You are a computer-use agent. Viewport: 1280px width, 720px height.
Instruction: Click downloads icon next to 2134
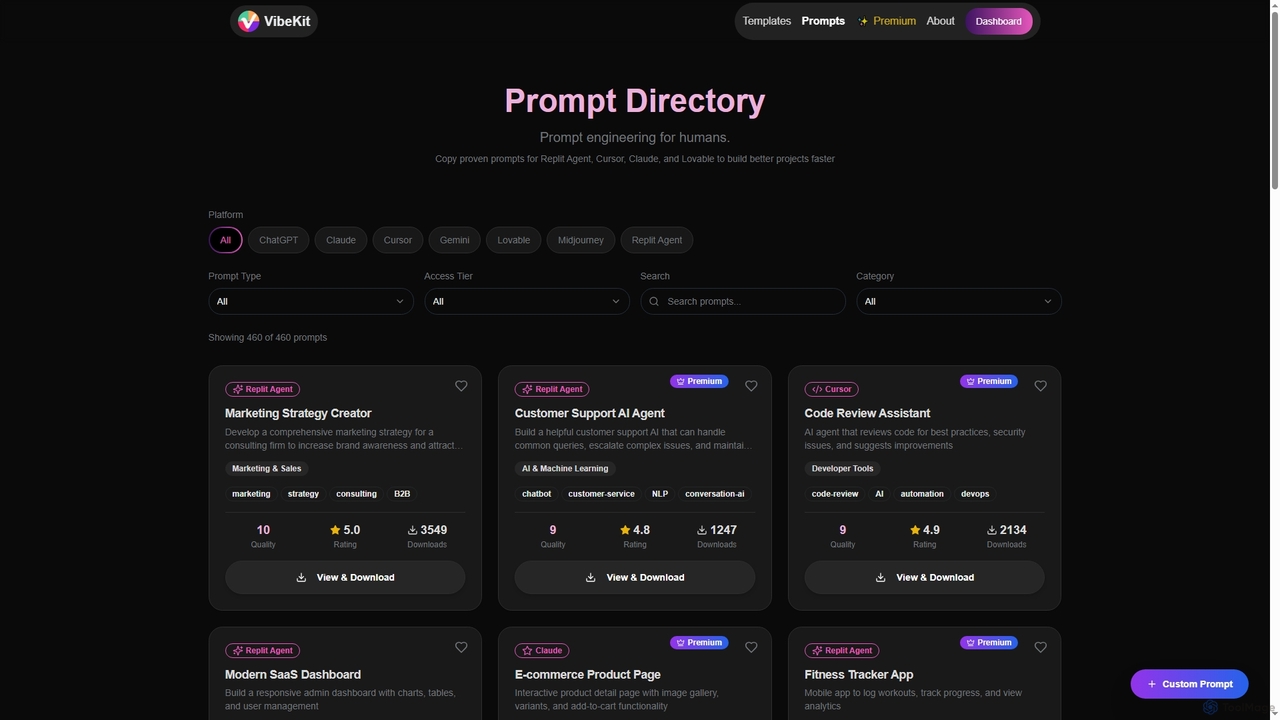point(992,530)
